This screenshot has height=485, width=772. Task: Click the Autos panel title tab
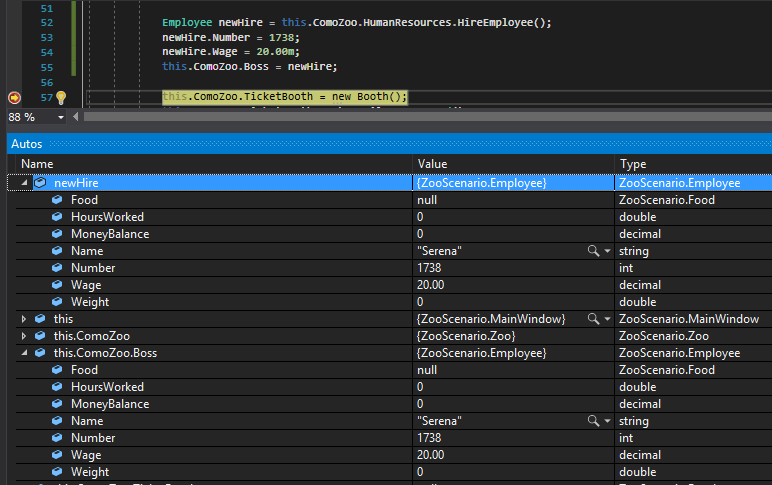(x=26, y=144)
